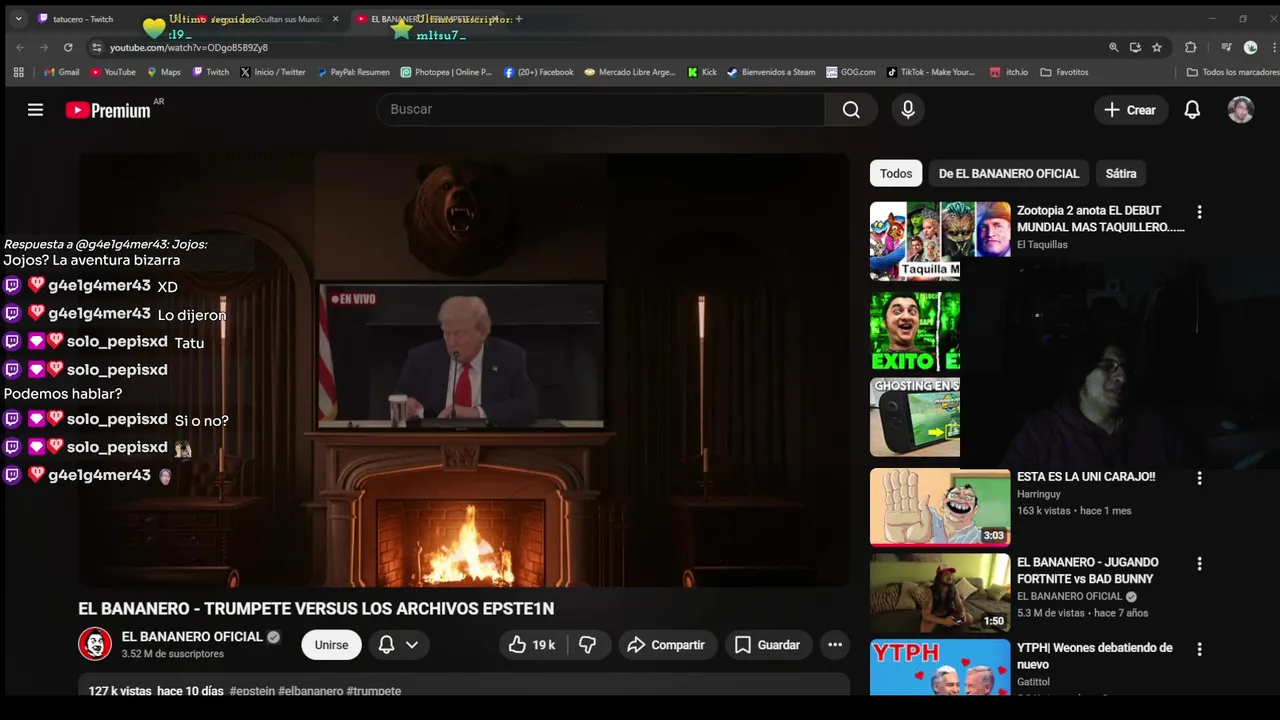Open options for Fortnite vs Bad Bunny video

1199,564
